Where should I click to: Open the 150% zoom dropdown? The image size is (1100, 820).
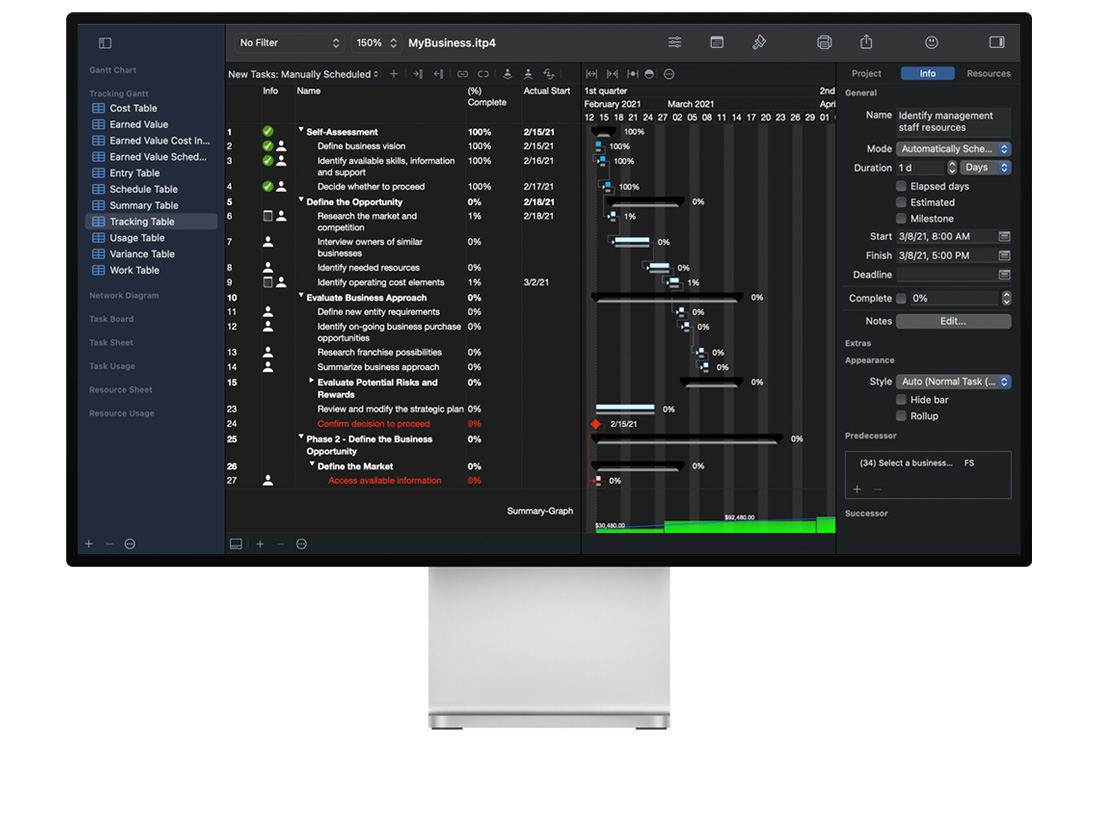click(x=376, y=43)
